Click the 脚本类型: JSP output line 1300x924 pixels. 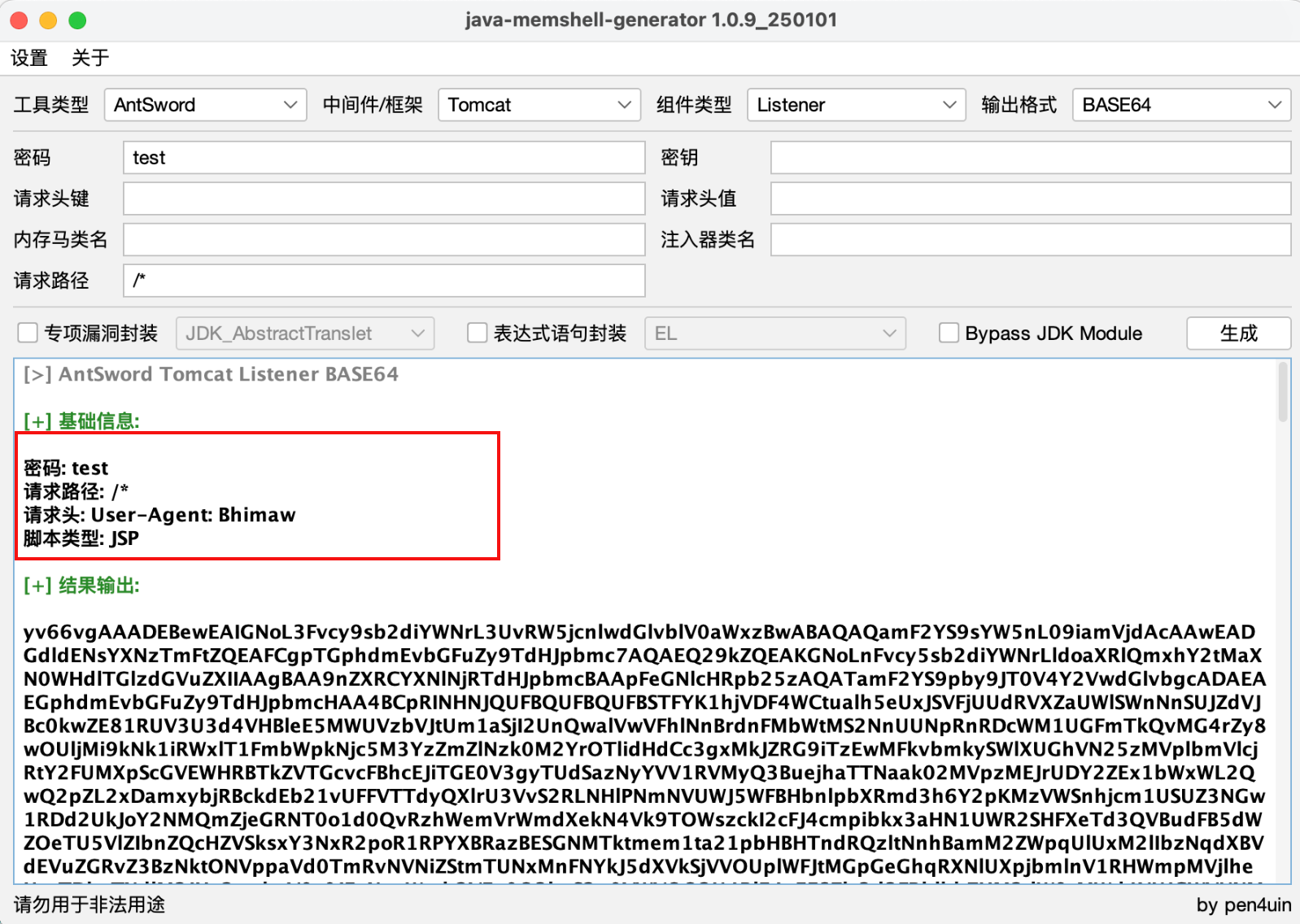tap(81, 538)
